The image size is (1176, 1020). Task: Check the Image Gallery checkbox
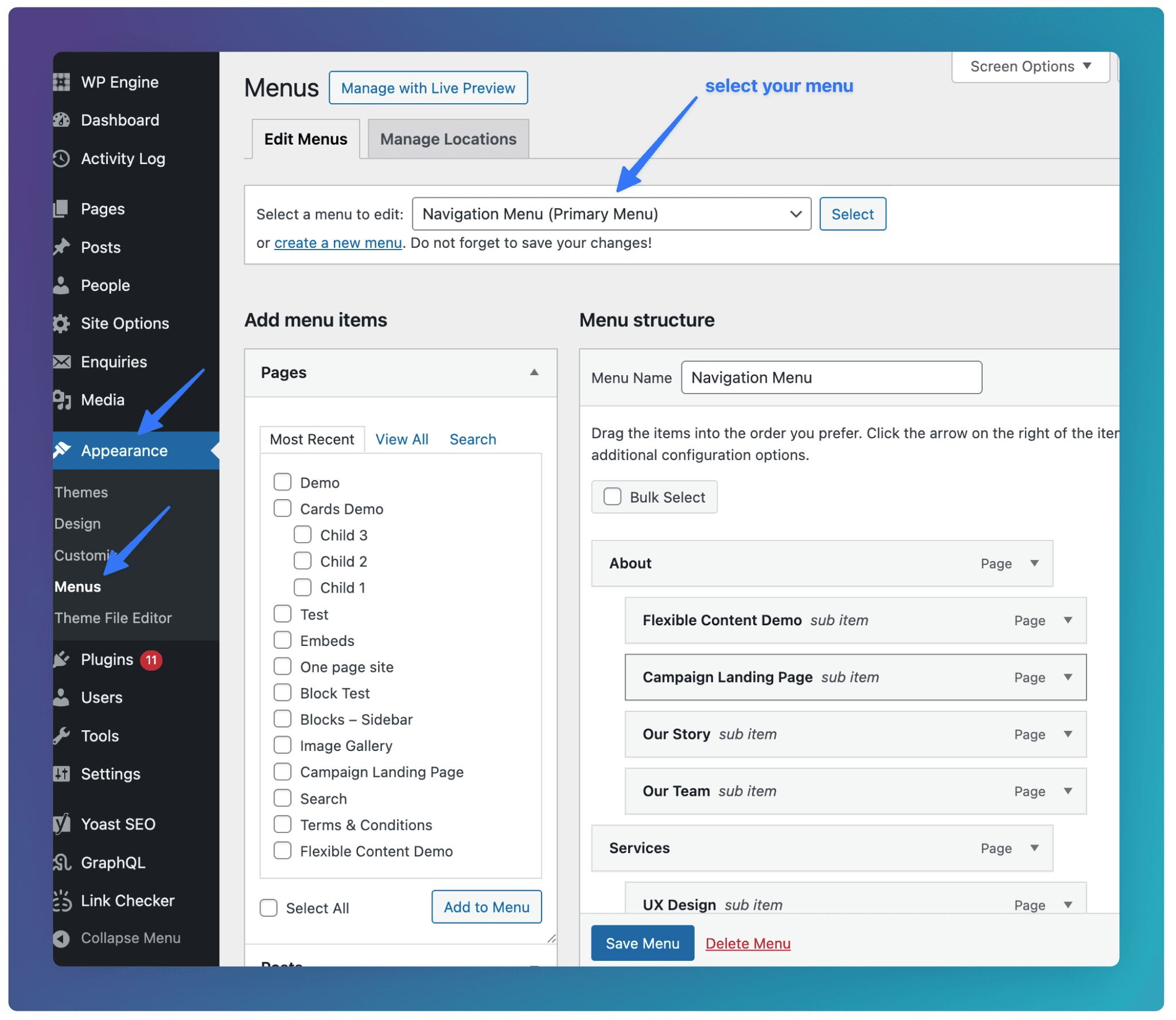[x=282, y=745]
